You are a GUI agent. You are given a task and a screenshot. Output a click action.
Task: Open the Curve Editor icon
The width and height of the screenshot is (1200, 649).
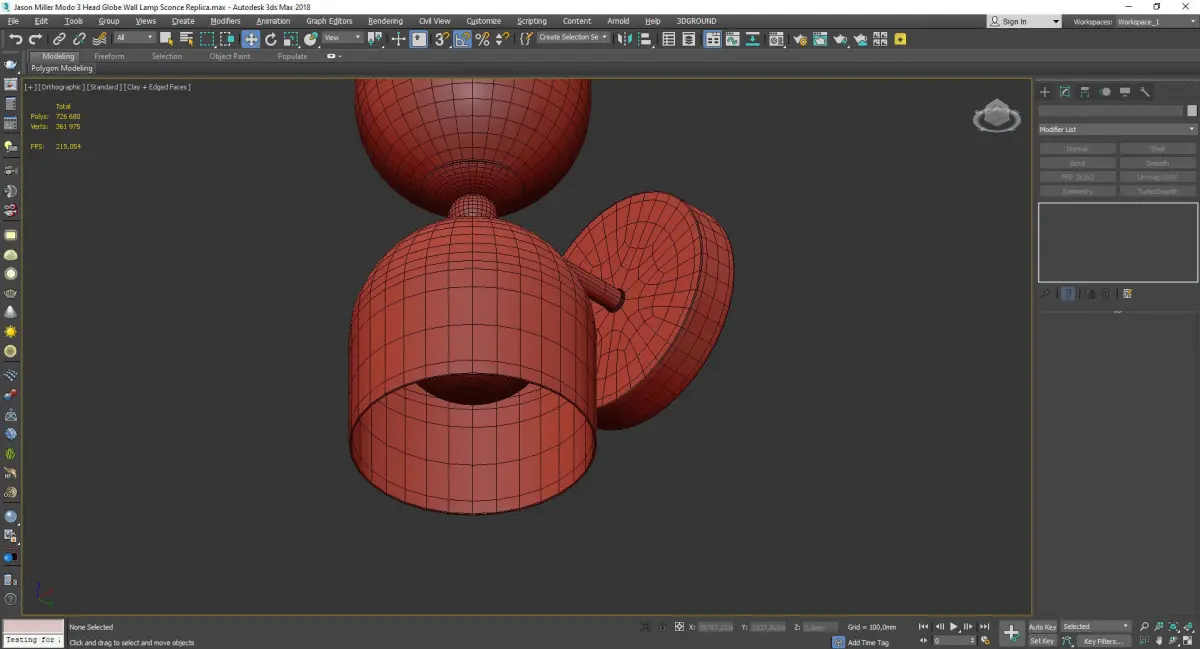[x=732, y=39]
